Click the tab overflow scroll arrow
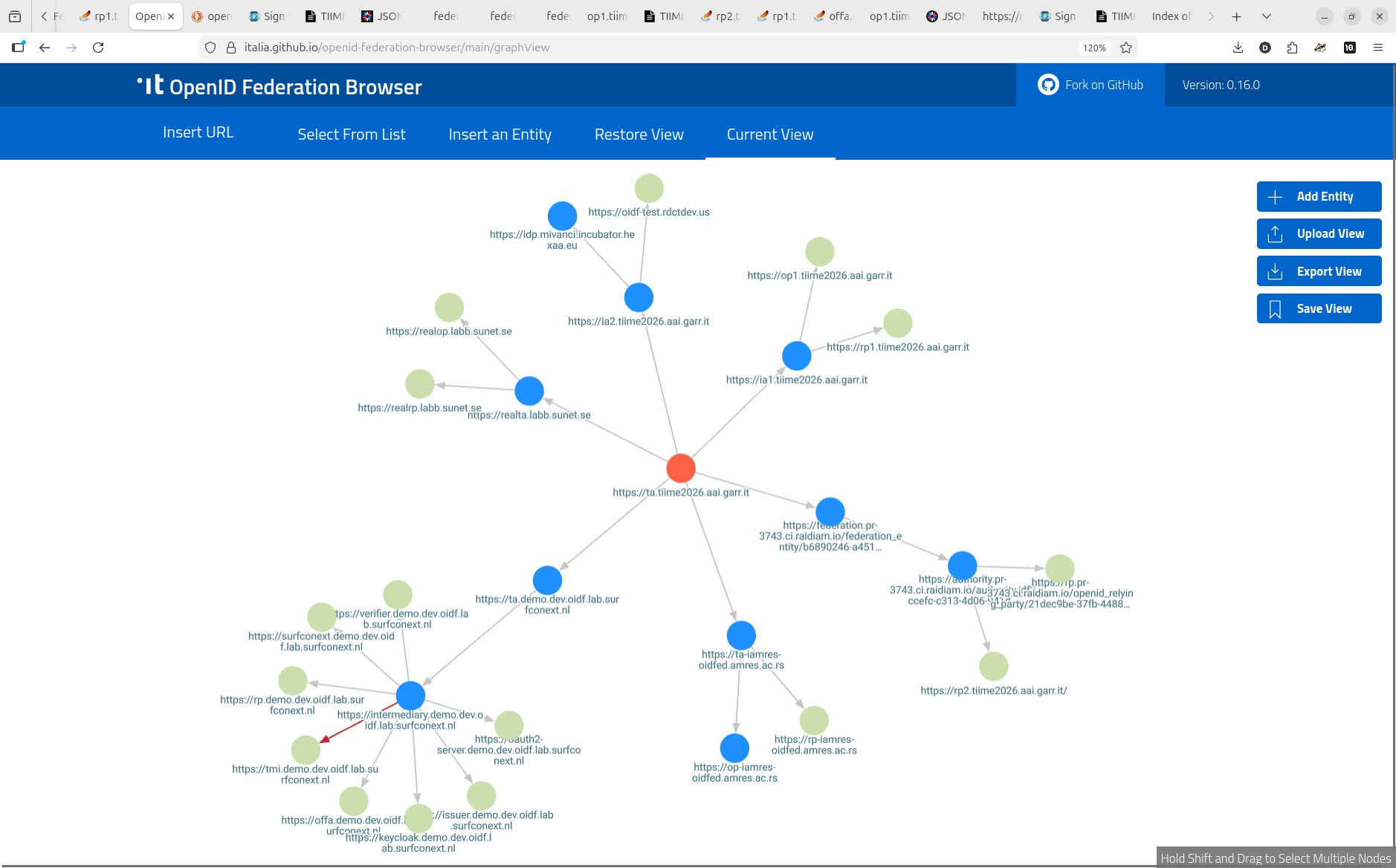The height and width of the screenshot is (868, 1396). point(1212,16)
